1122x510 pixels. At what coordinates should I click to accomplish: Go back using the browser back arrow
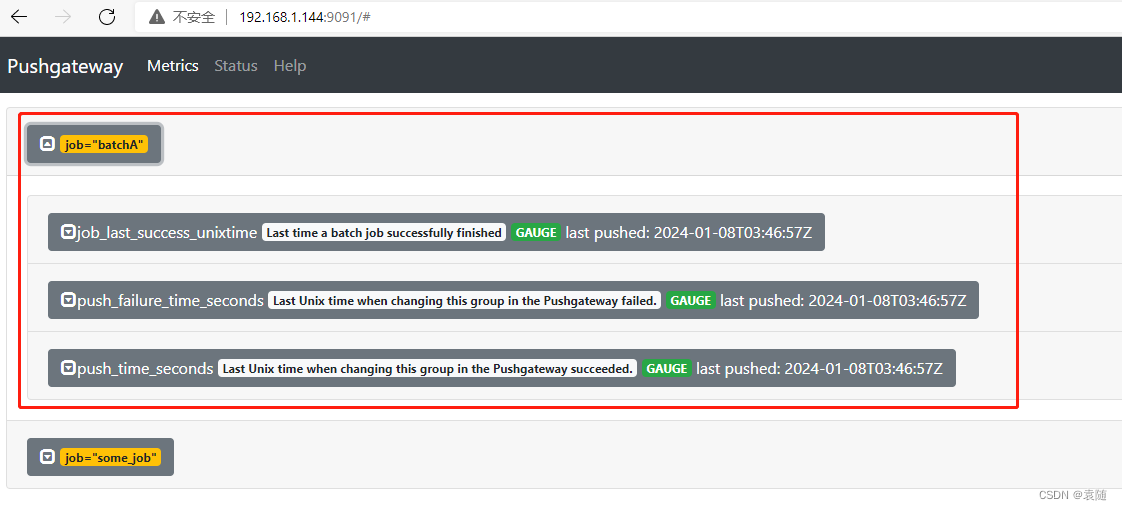click(x=19, y=17)
